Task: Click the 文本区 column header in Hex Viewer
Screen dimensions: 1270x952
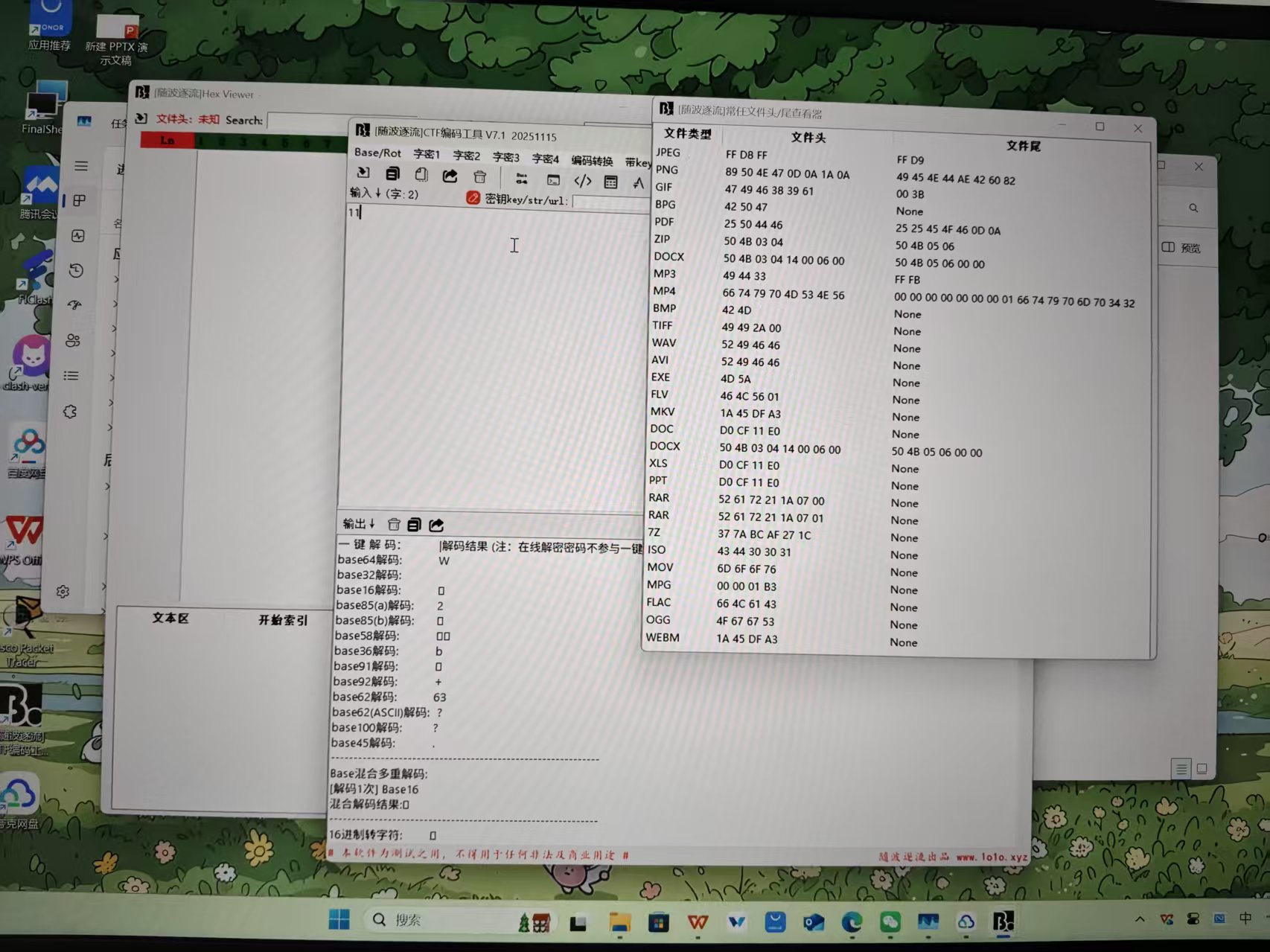Action: click(x=170, y=618)
